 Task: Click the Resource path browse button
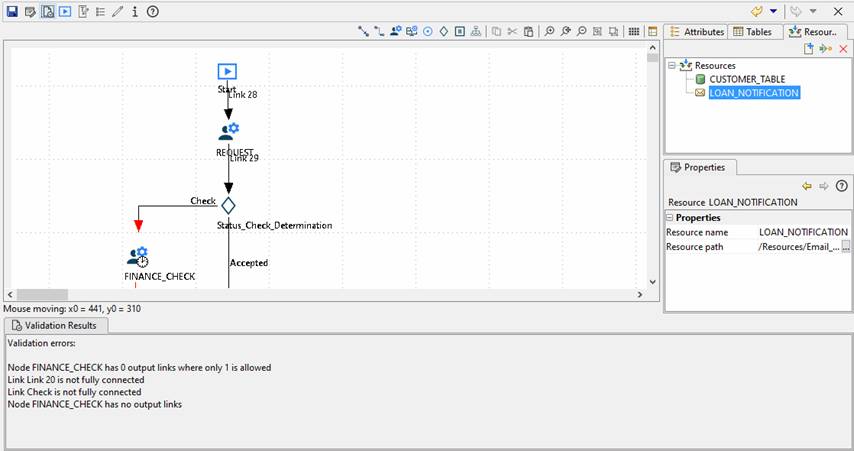846,247
